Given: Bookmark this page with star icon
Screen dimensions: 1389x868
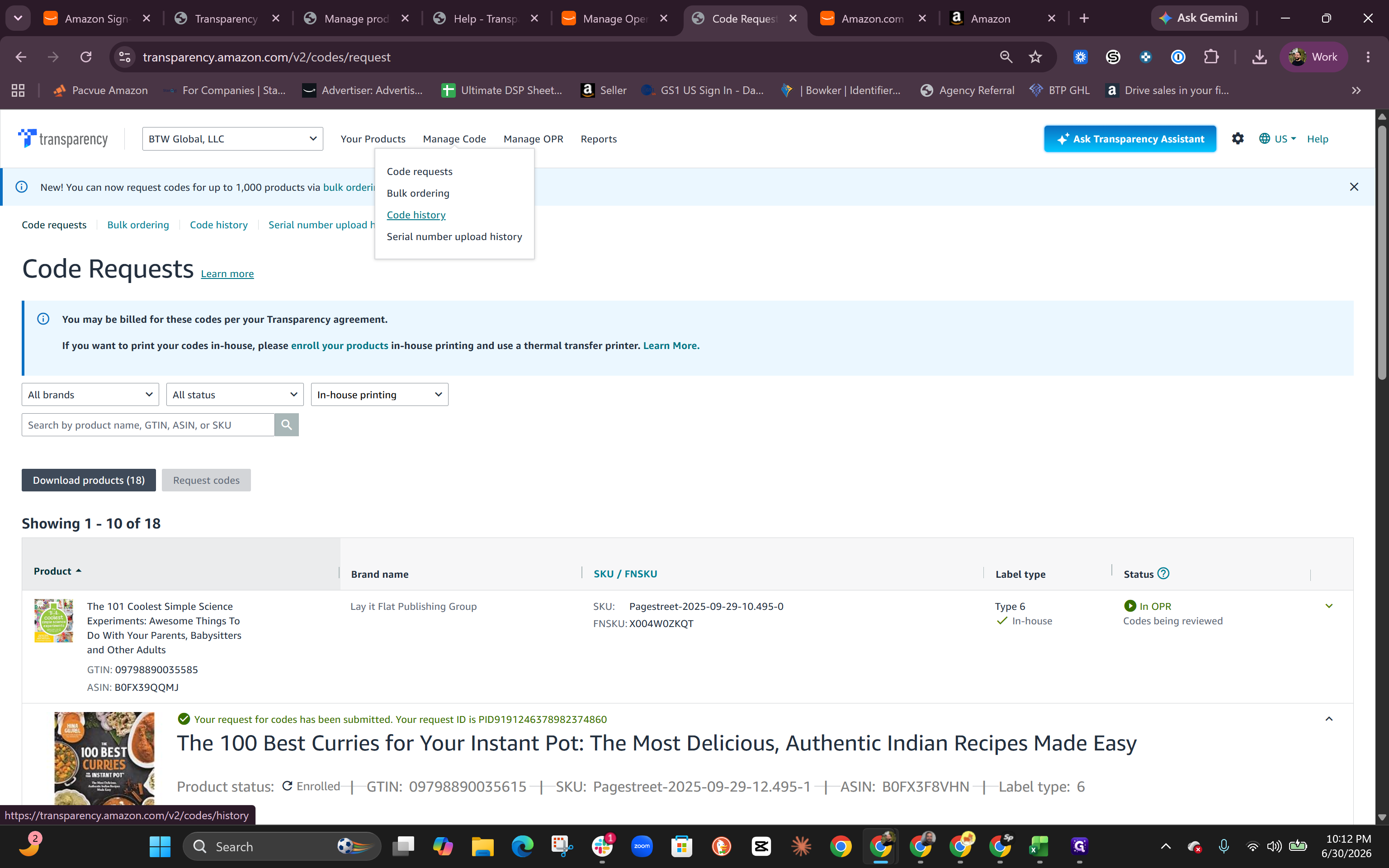Looking at the screenshot, I should (x=1035, y=57).
